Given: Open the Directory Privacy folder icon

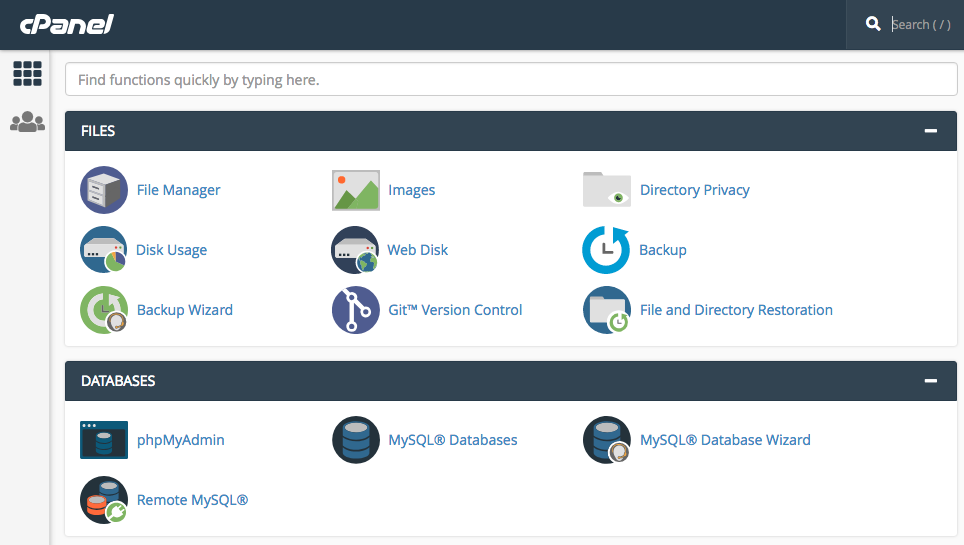Looking at the screenshot, I should pos(607,190).
